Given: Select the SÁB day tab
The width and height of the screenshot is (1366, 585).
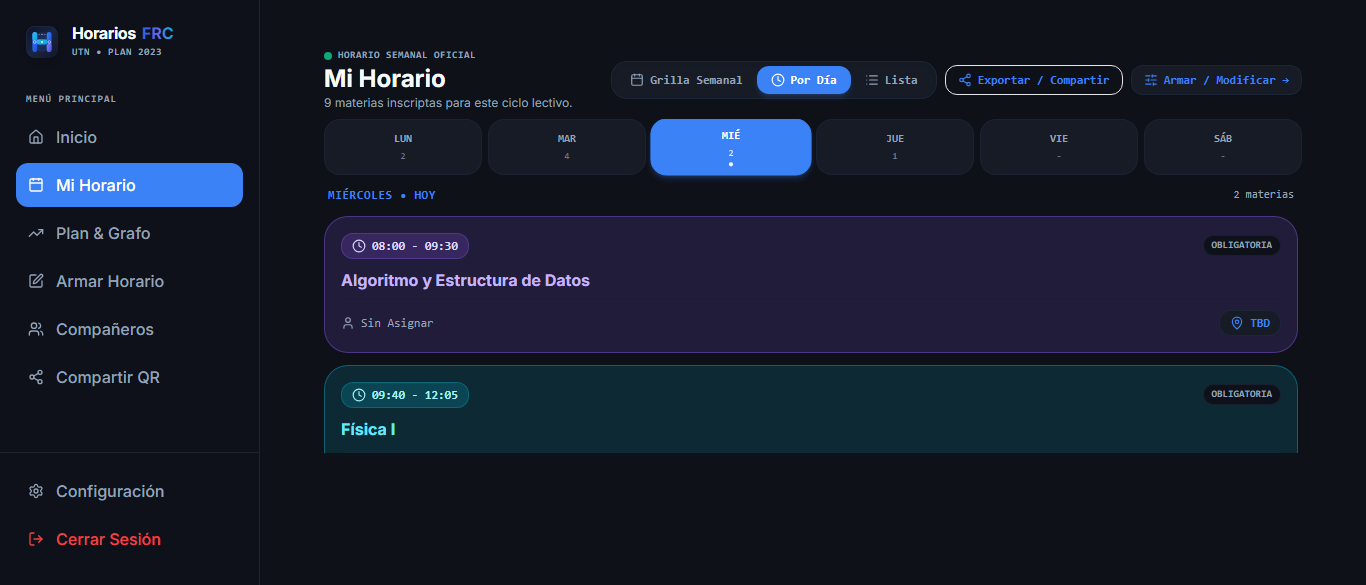Looking at the screenshot, I should point(1223,147).
